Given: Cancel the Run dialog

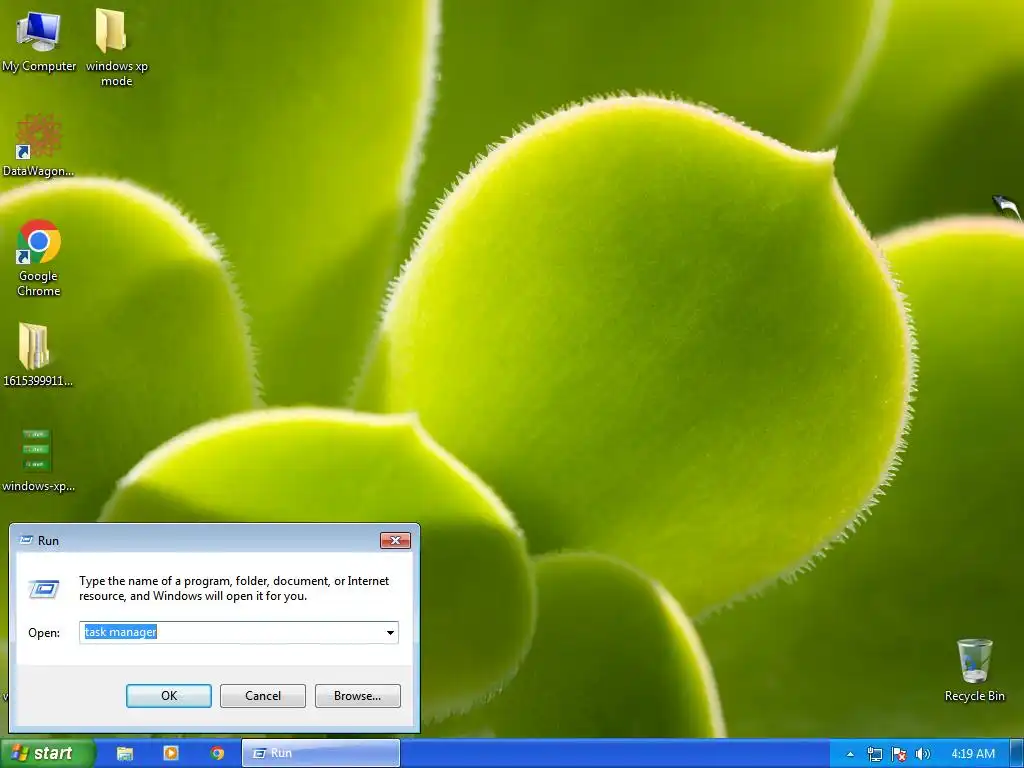Looking at the screenshot, I should click(263, 696).
